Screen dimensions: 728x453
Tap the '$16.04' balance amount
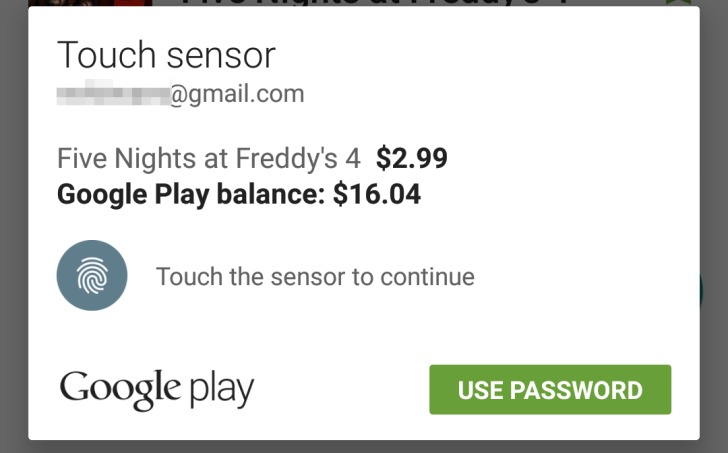pyautogui.click(x=377, y=194)
